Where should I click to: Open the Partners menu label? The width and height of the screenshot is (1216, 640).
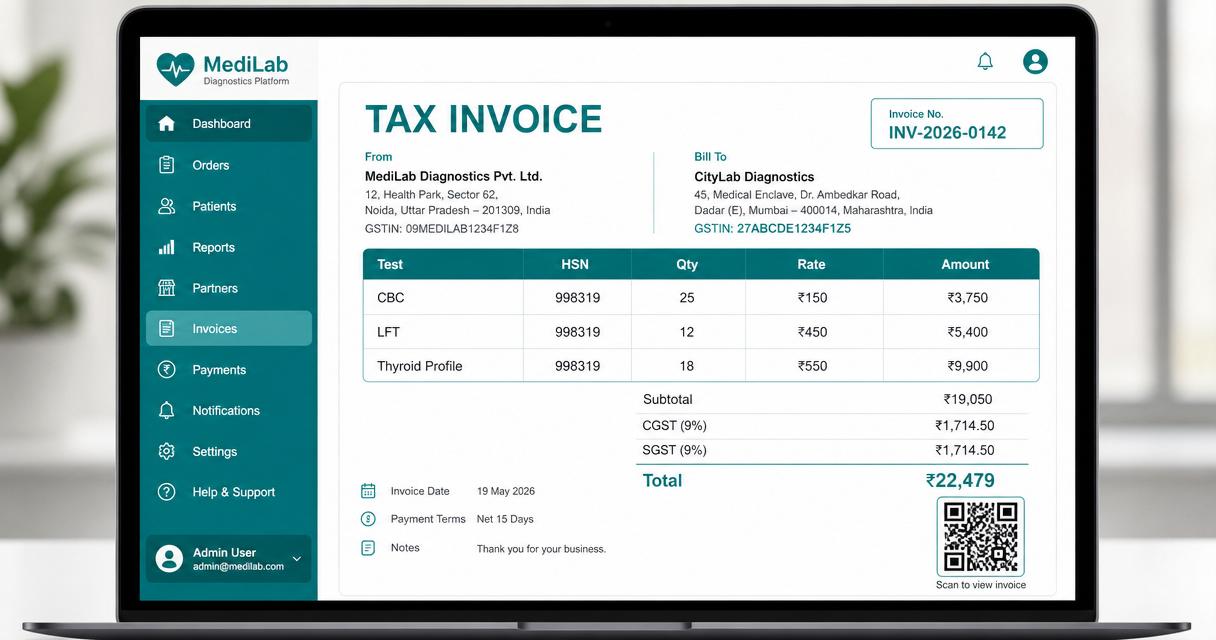(x=215, y=288)
